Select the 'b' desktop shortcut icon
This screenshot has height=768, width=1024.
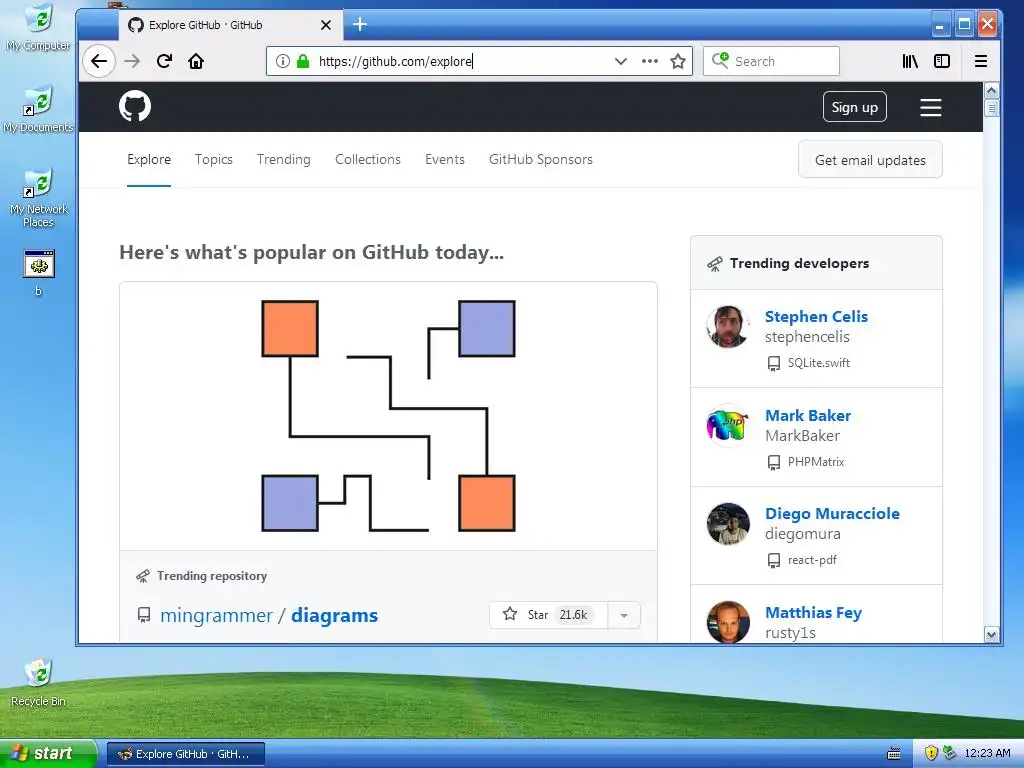click(x=39, y=273)
